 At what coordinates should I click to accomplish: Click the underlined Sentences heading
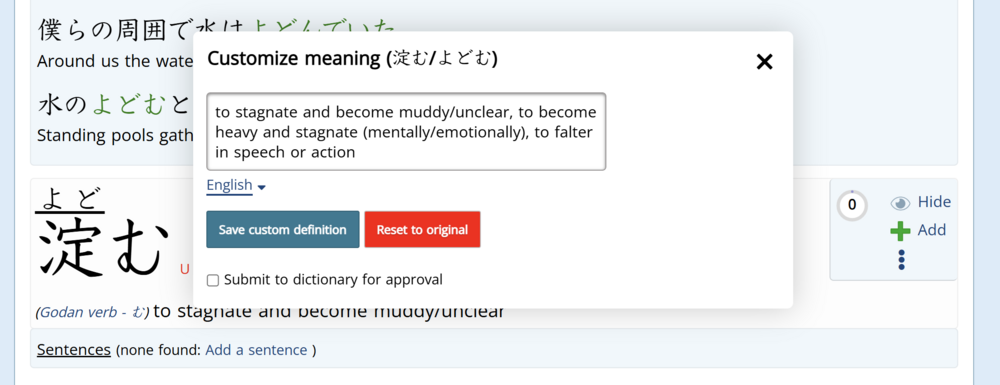click(x=74, y=349)
